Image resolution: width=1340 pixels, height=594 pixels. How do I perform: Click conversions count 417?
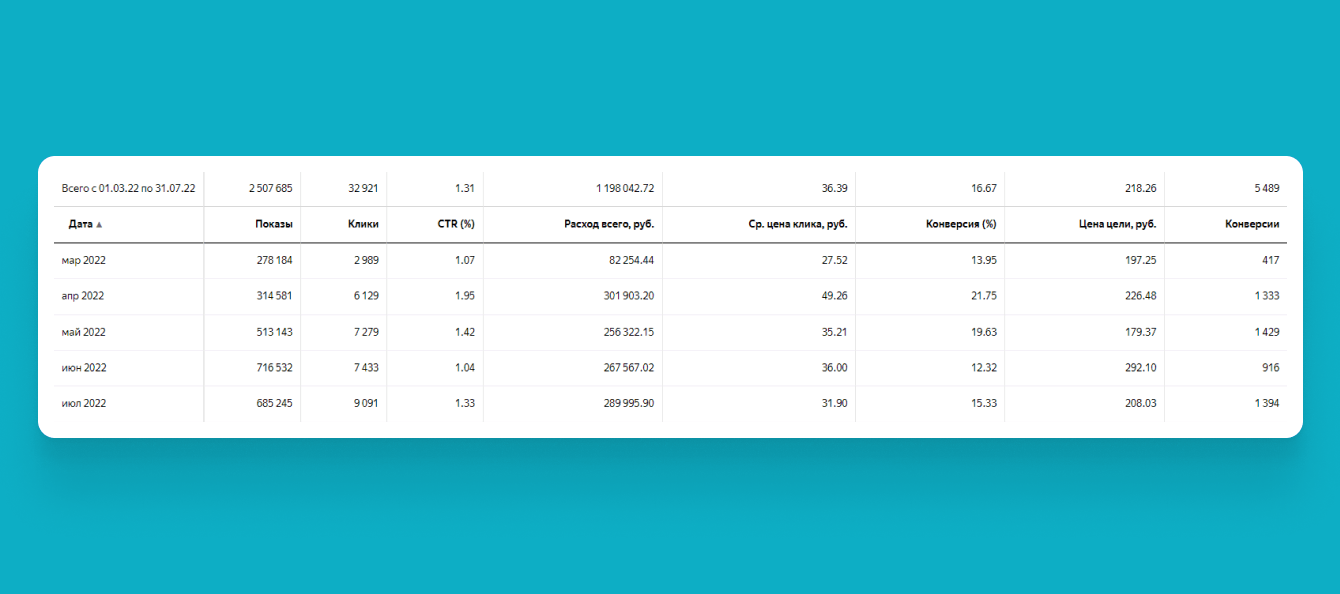(1270, 260)
